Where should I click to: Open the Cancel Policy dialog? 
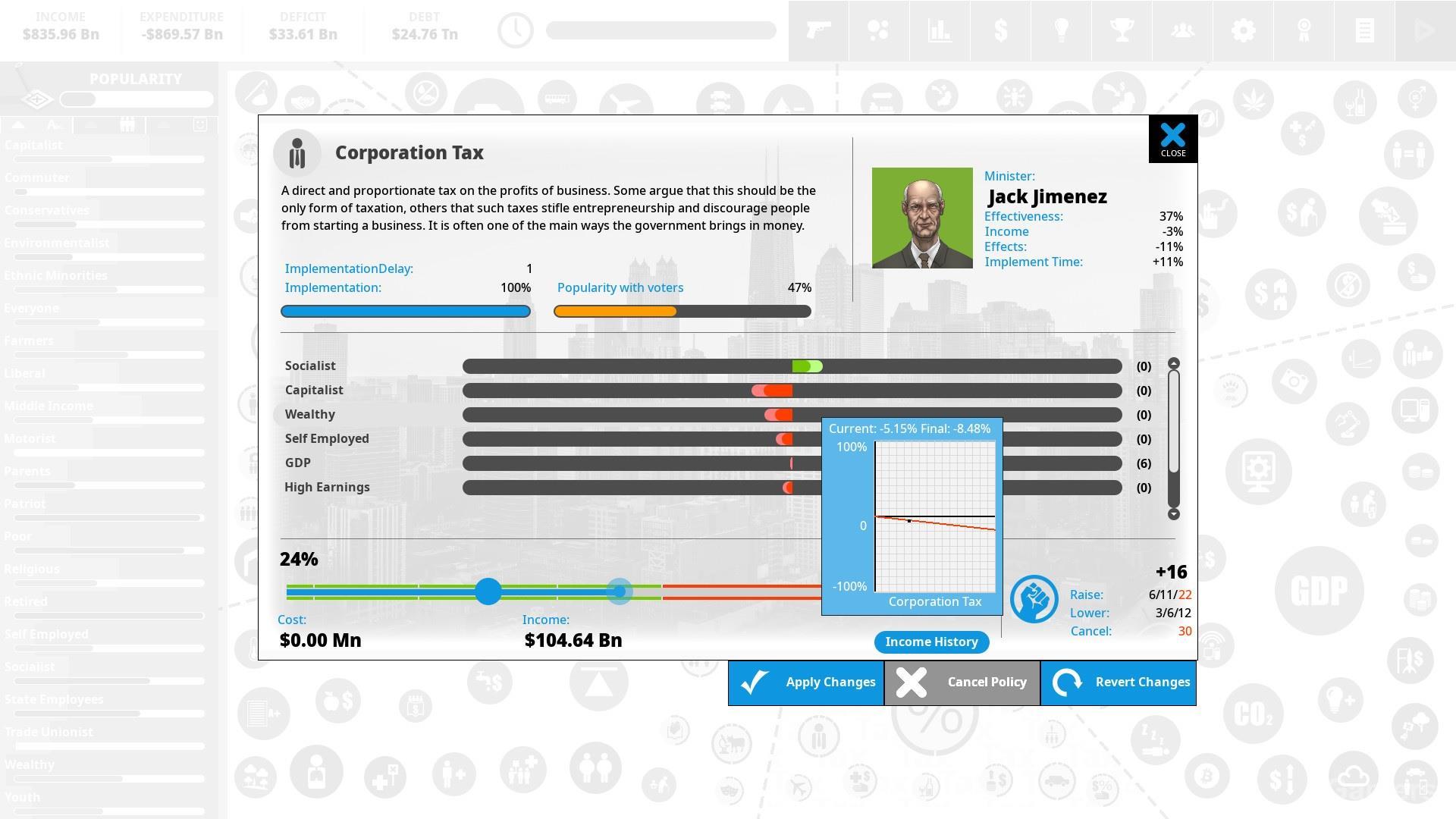(961, 681)
